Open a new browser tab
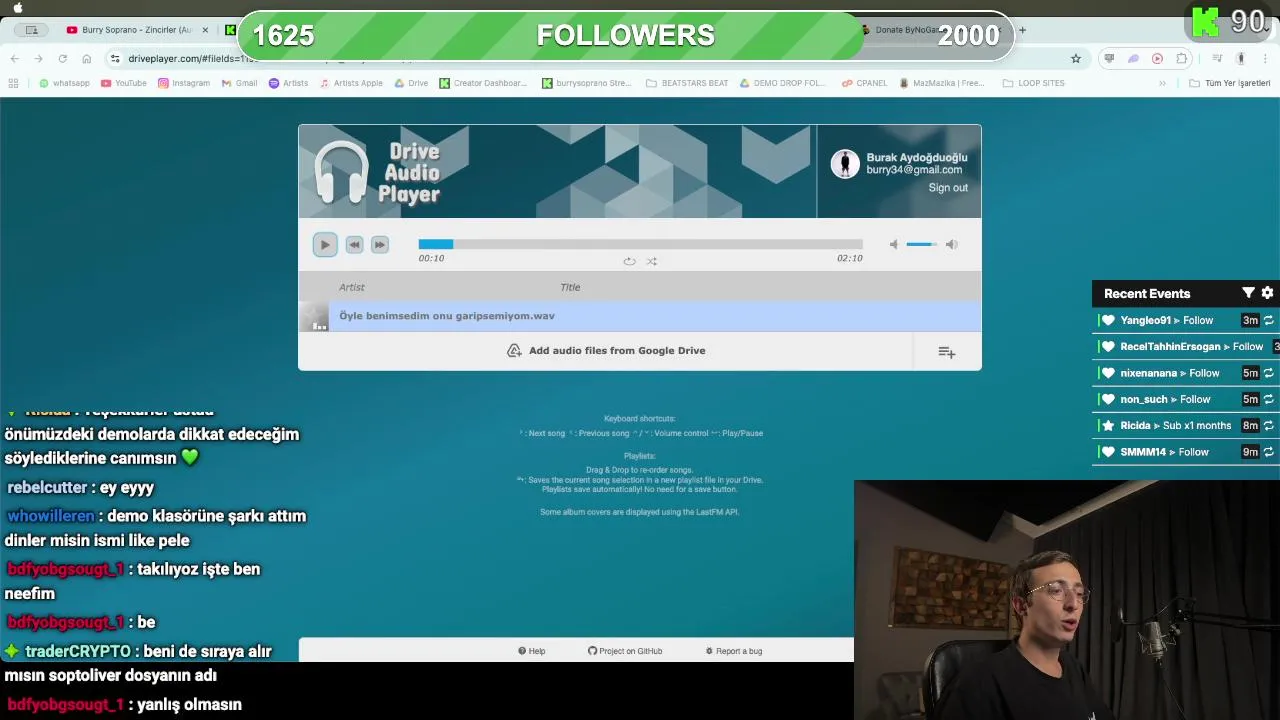The width and height of the screenshot is (1280, 720). (1022, 30)
